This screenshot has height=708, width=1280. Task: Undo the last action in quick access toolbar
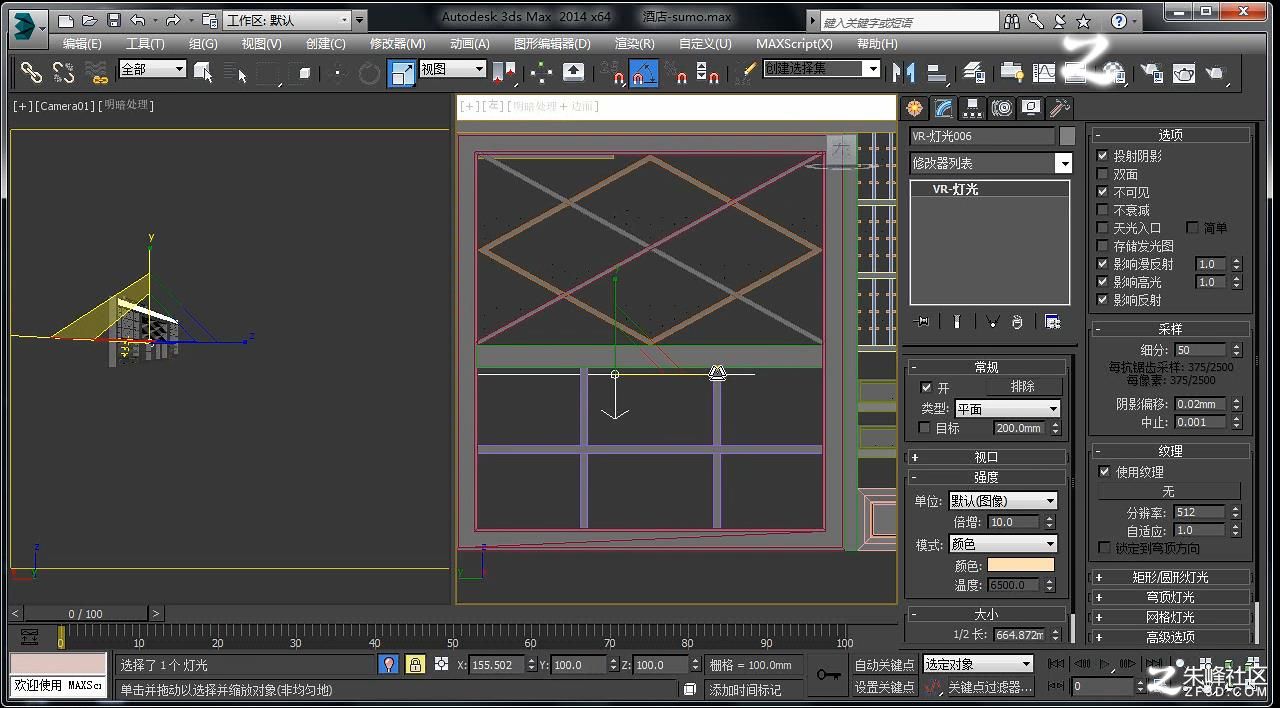click(138, 20)
